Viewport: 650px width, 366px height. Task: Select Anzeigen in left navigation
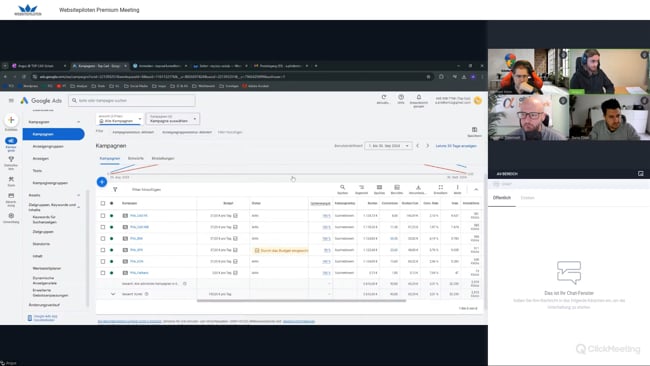point(41,158)
